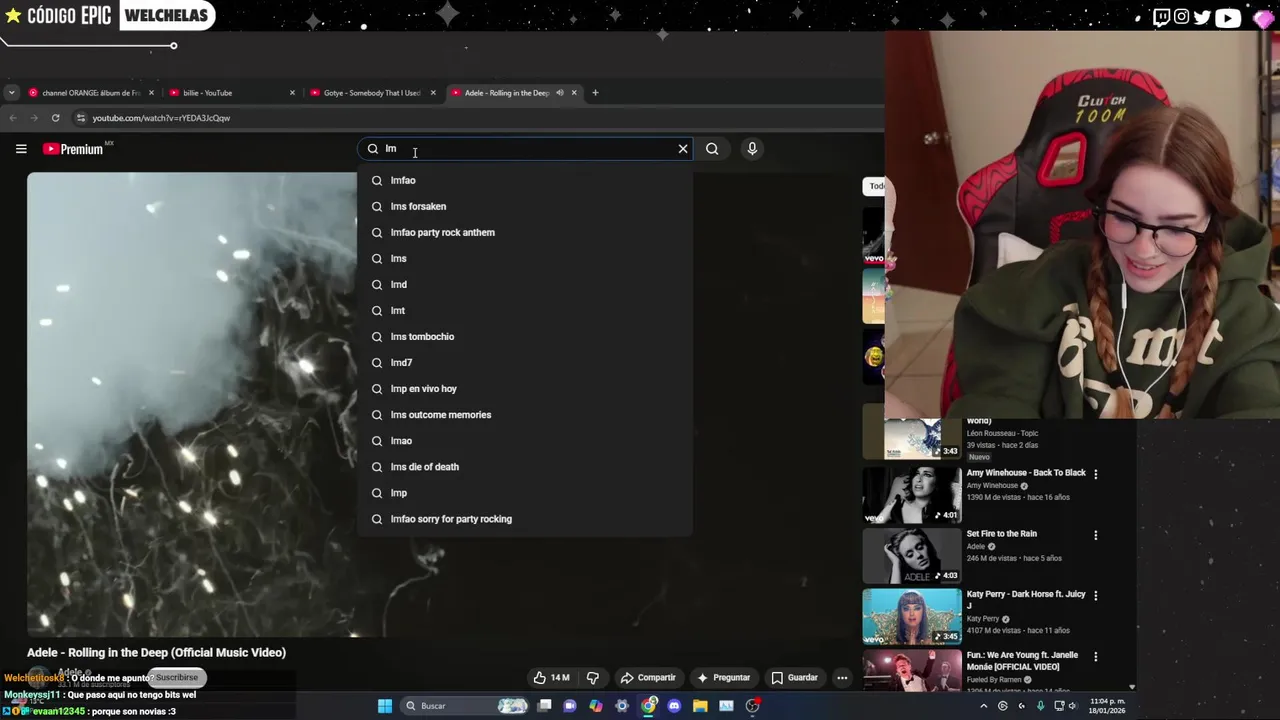Click the taskbar Buscar search box
Viewport: 1280px width, 720px height.
point(465,706)
